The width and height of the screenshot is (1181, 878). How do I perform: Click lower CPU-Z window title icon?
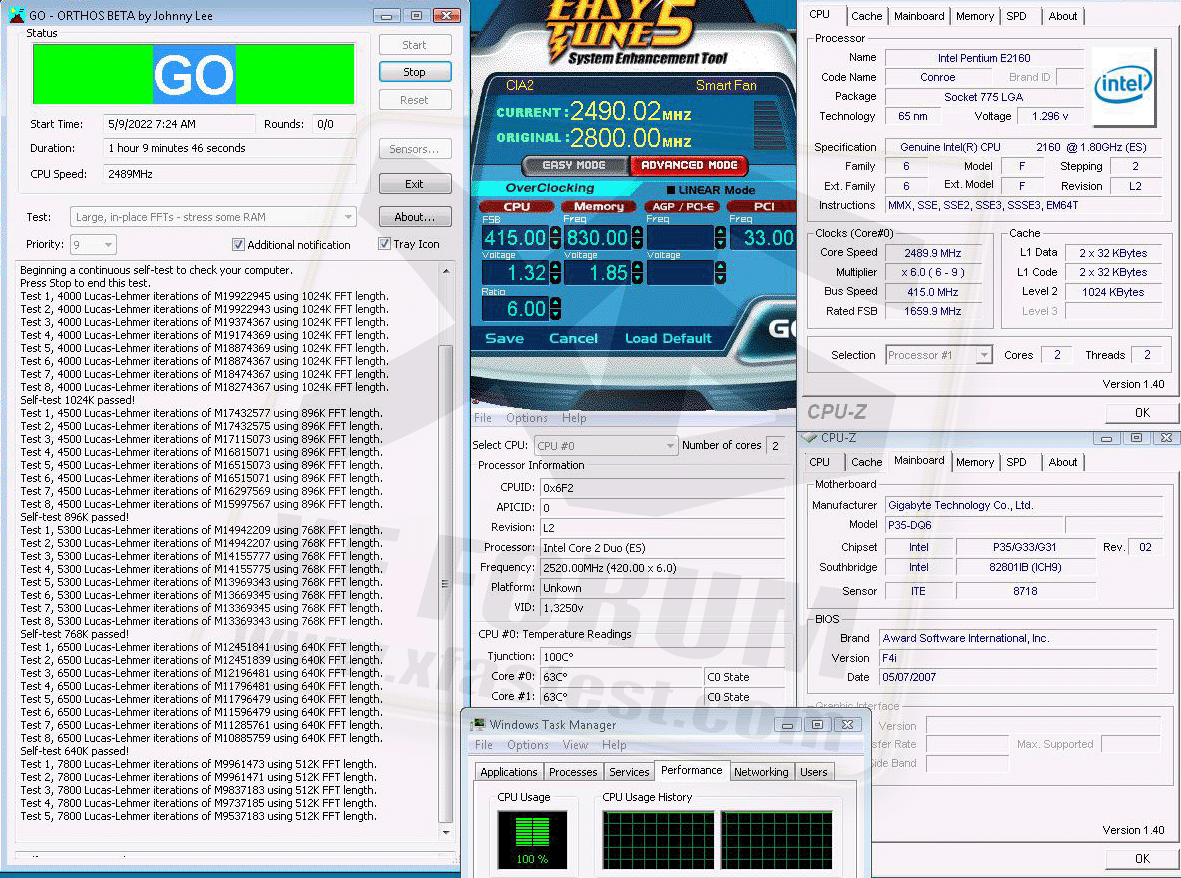[809, 437]
